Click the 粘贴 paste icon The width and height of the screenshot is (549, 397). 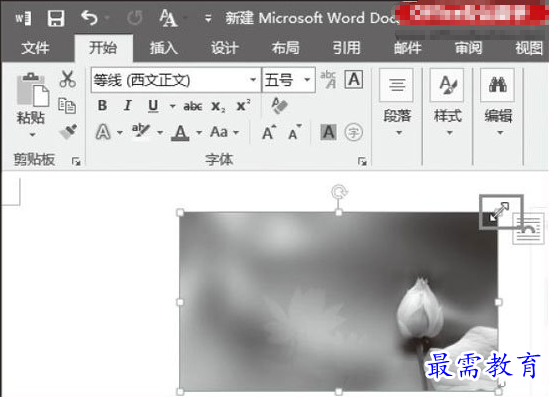32,90
